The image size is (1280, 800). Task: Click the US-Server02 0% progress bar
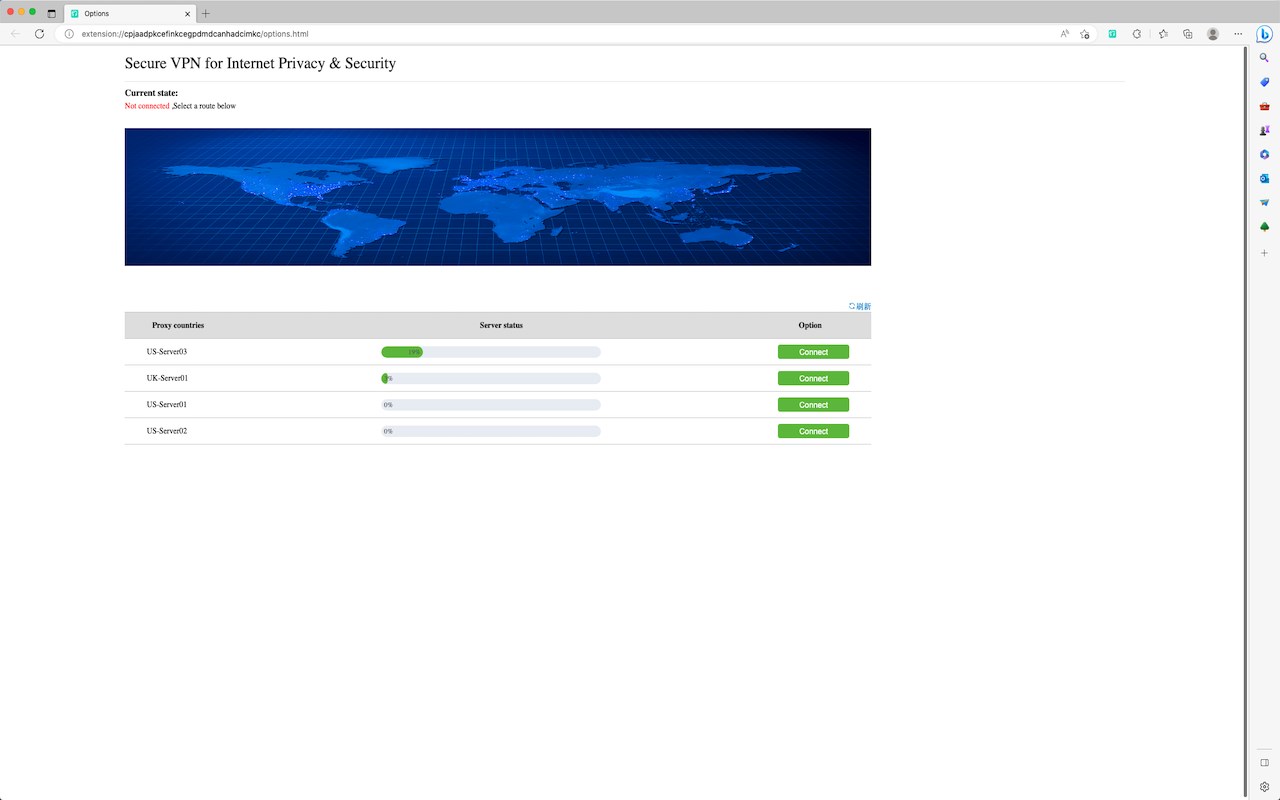coord(491,431)
